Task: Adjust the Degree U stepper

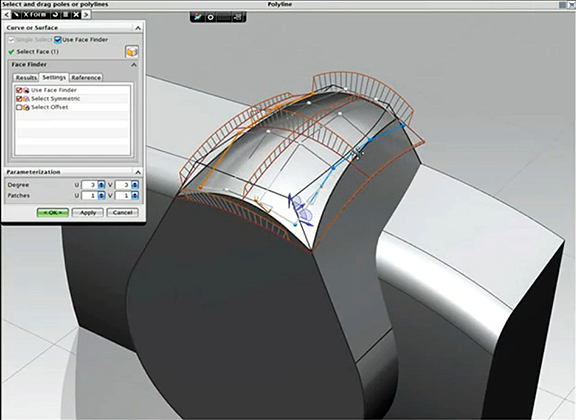Action: (102, 185)
